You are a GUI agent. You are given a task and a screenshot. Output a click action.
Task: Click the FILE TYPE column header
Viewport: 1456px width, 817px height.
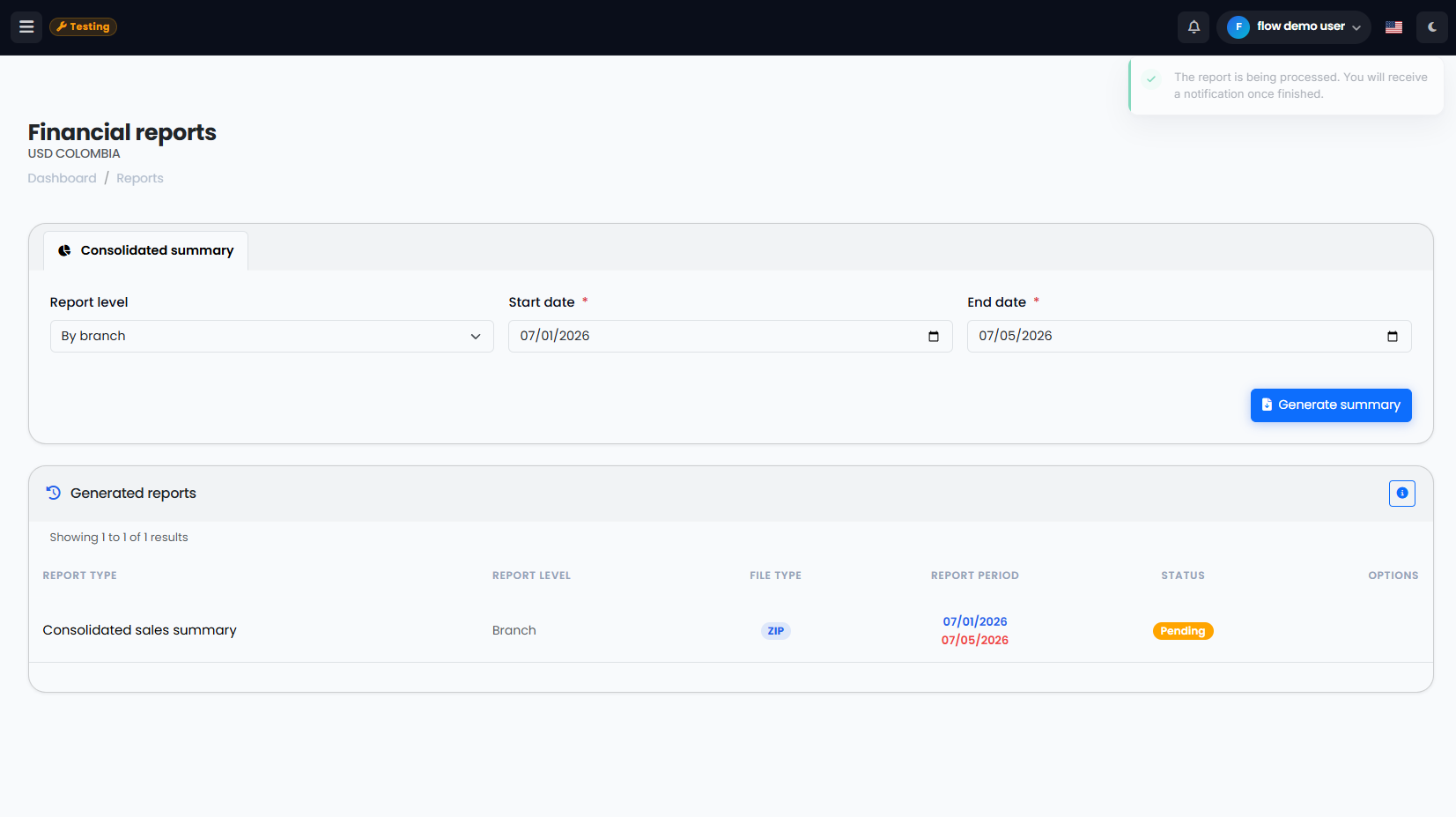coord(776,576)
